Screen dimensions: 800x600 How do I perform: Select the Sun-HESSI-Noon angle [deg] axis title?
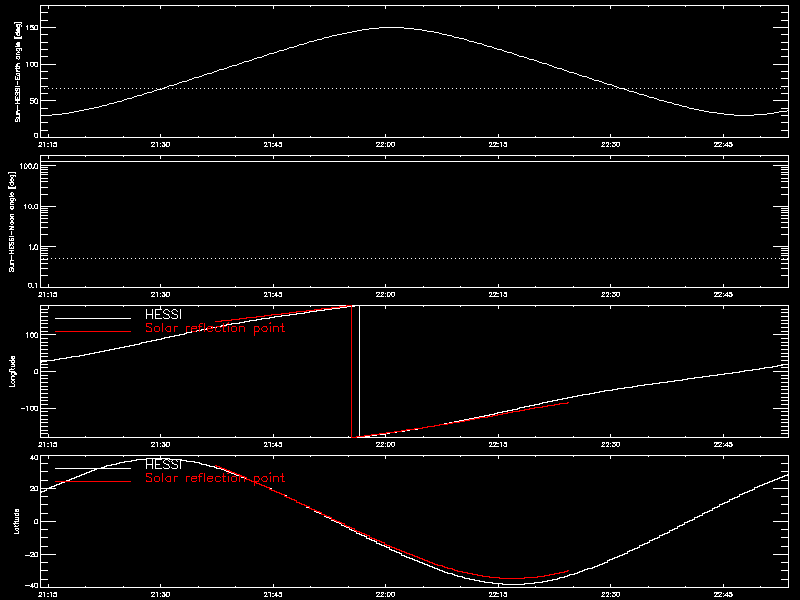[x=13, y=221]
